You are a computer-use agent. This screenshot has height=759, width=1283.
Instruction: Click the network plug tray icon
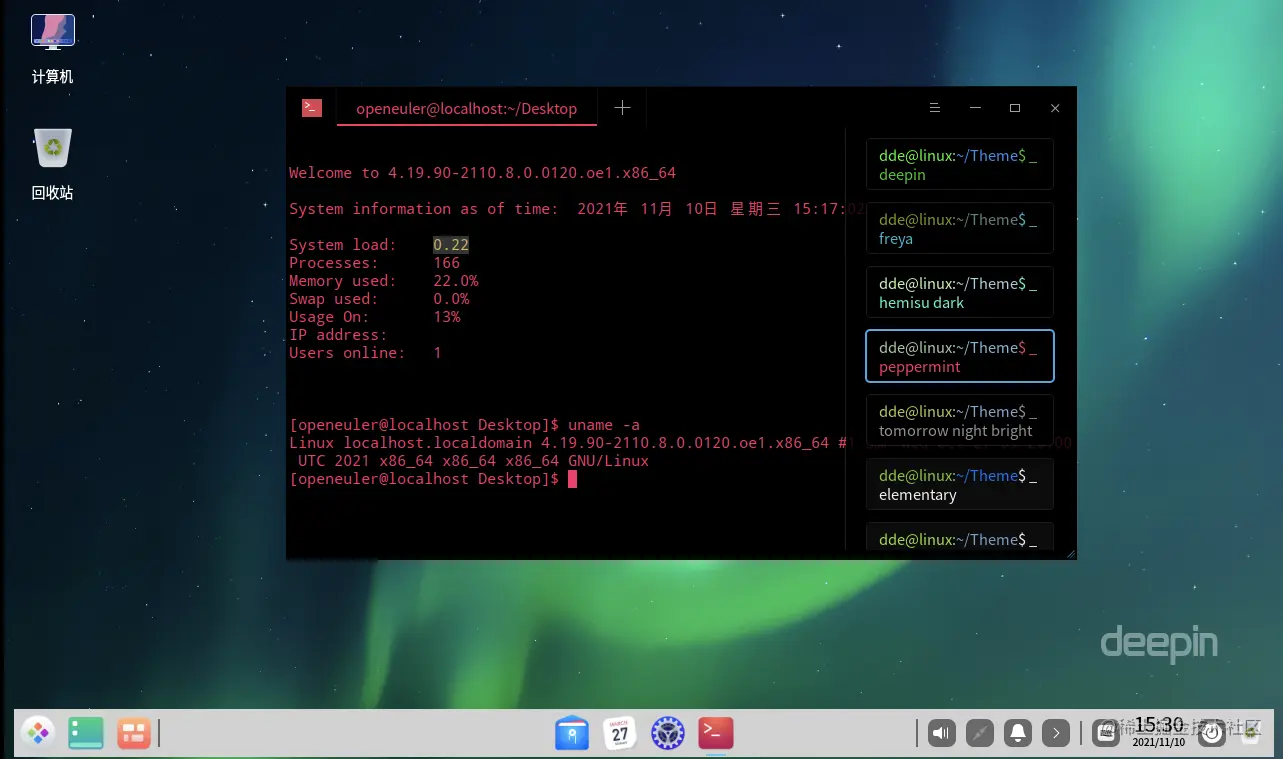(979, 733)
